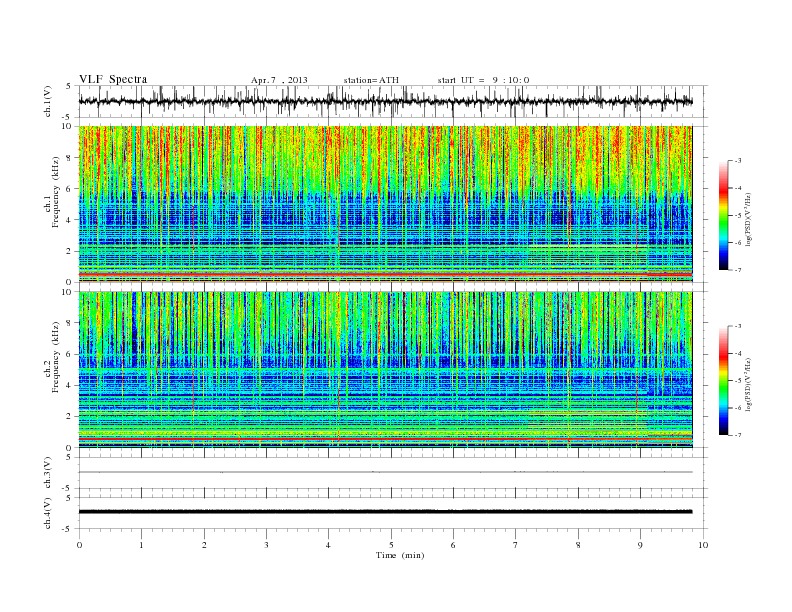The image size is (792, 612).
Task: Click the 'ch.3(V)' axis label
Action: (48, 473)
